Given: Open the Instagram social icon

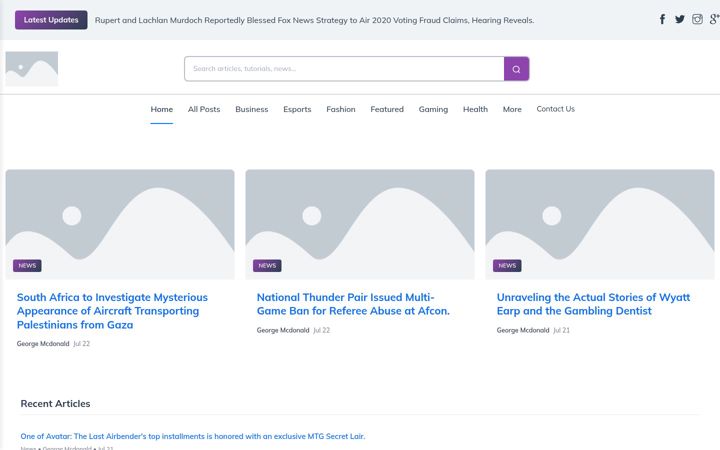Looking at the screenshot, I should click(x=697, y=19).
